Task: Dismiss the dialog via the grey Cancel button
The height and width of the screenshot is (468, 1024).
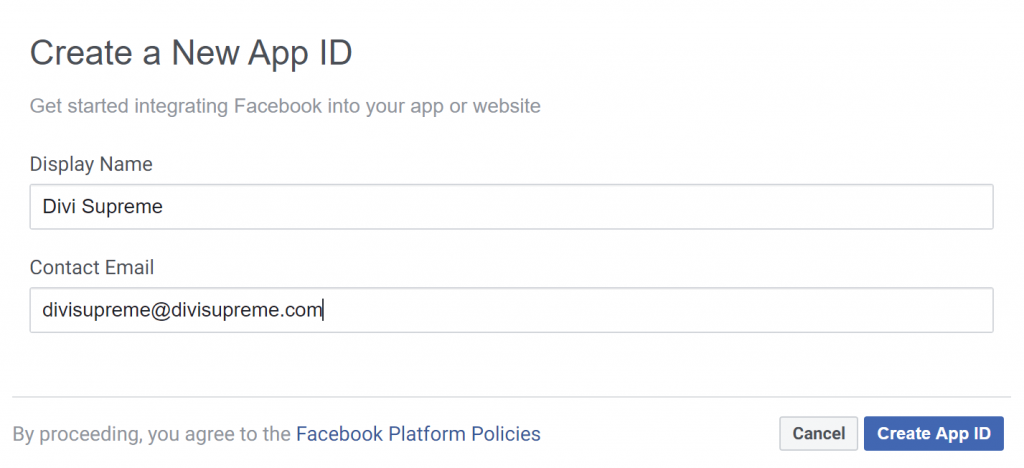Action: pyautogui.click(x=818, y=433)
